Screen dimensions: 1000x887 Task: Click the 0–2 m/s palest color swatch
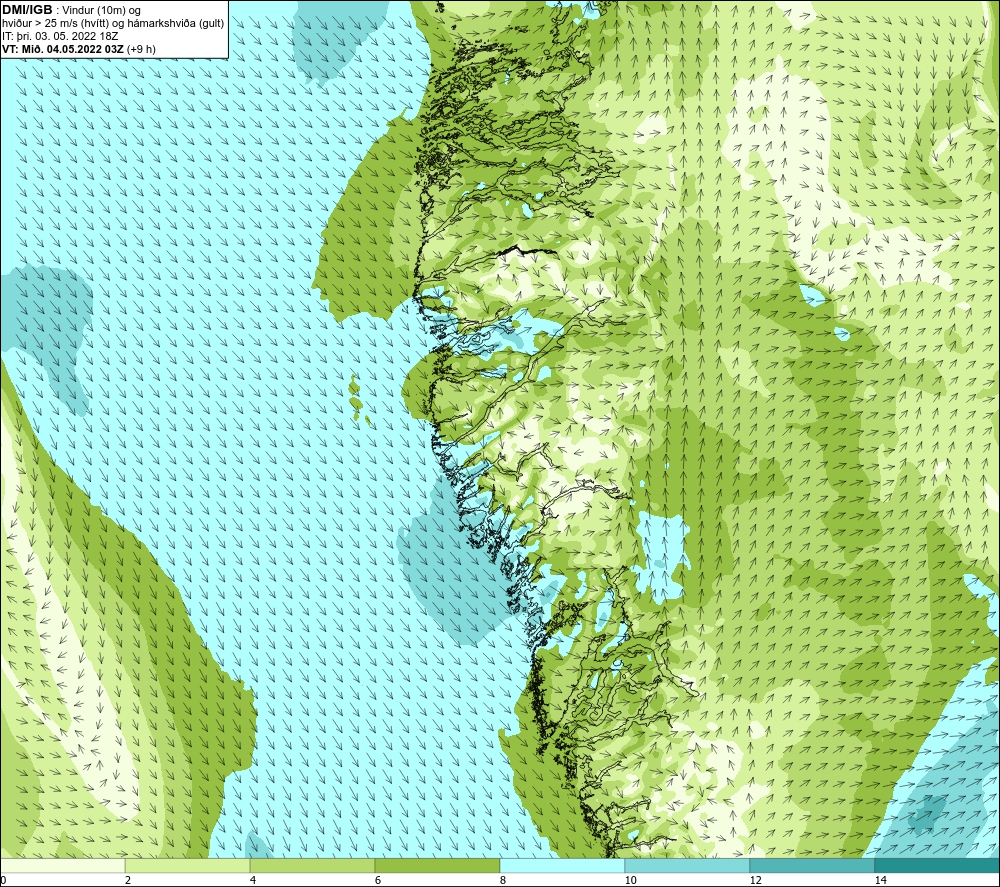coord(62,866)
